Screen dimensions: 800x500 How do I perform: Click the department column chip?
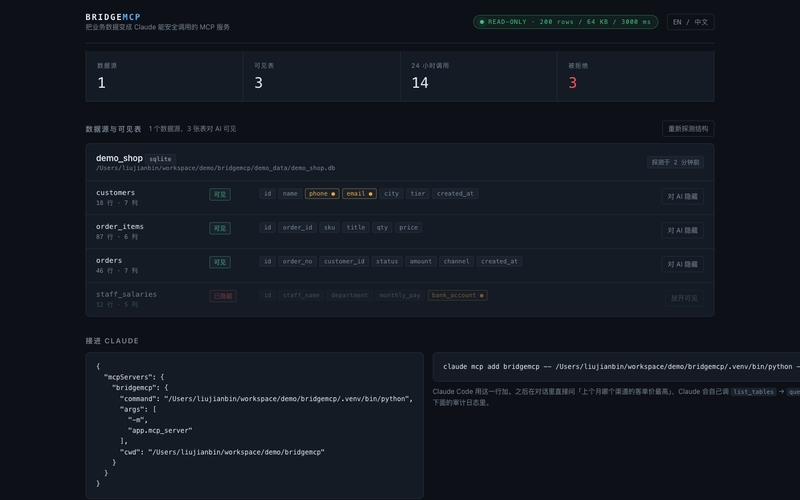(349, 295)
